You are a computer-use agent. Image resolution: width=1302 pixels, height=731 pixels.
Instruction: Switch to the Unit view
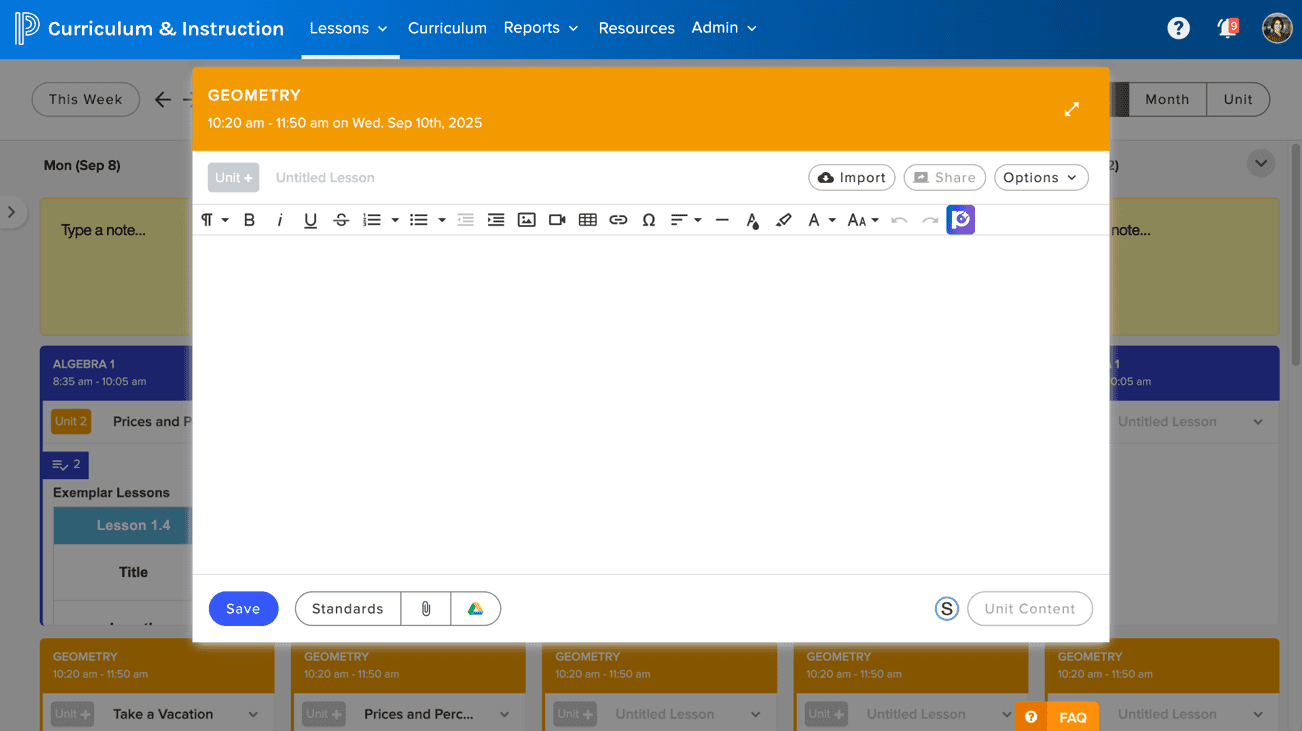click(x=1238, y=99)
